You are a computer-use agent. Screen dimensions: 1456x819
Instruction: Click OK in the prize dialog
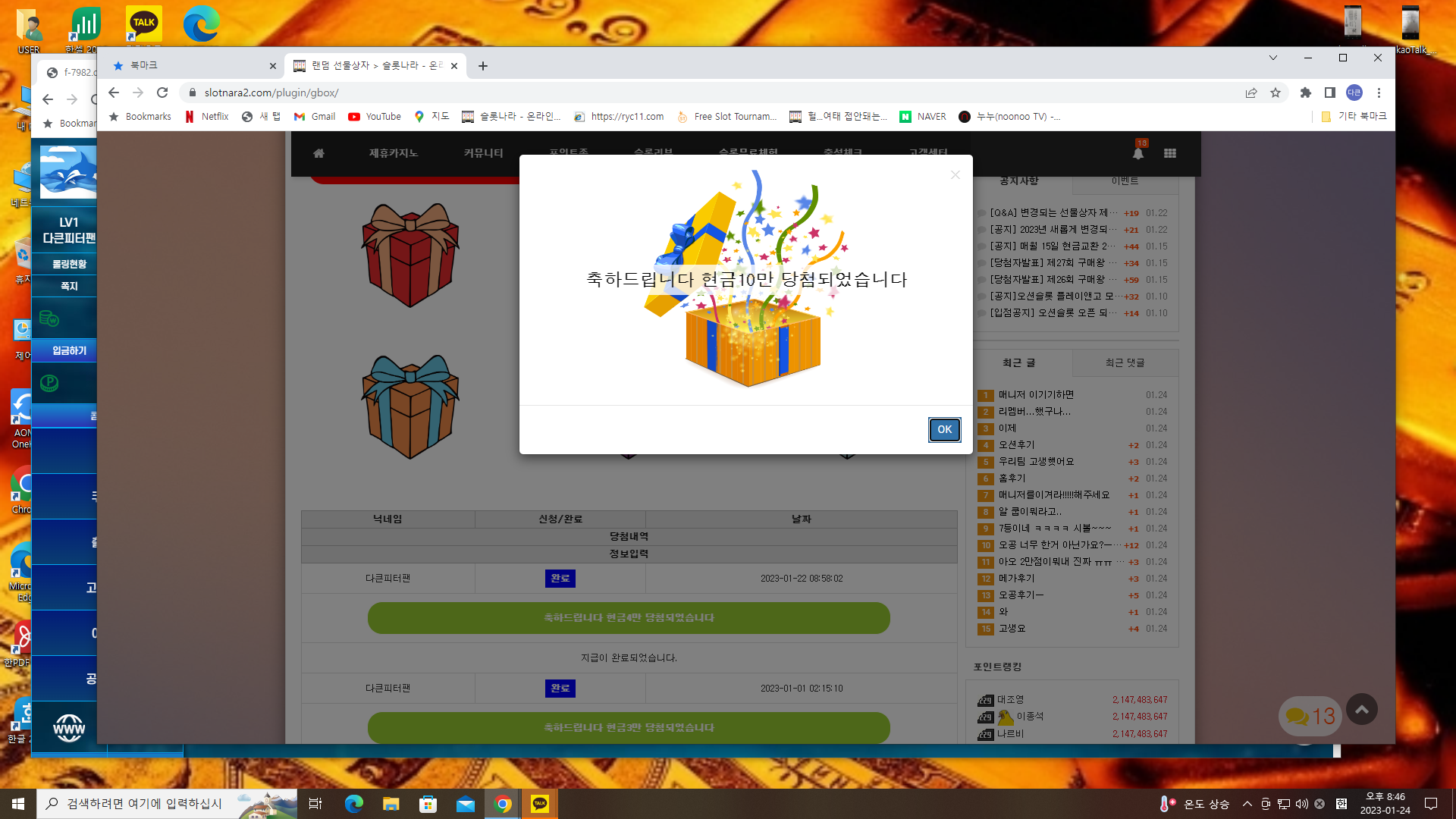(x=944, y=429)
